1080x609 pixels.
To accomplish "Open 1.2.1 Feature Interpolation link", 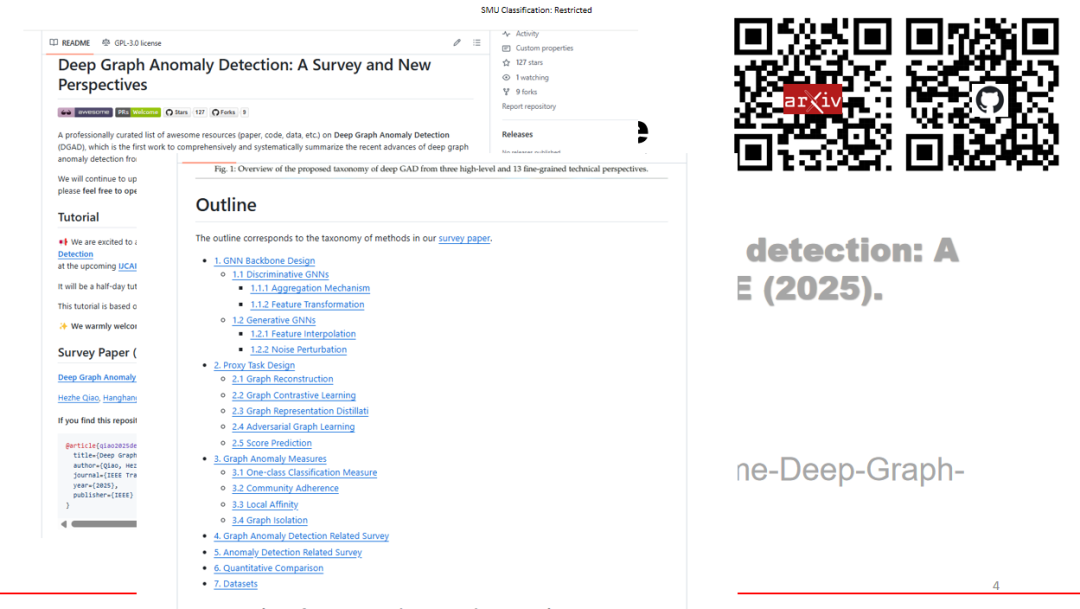I will tap(303, 334).
